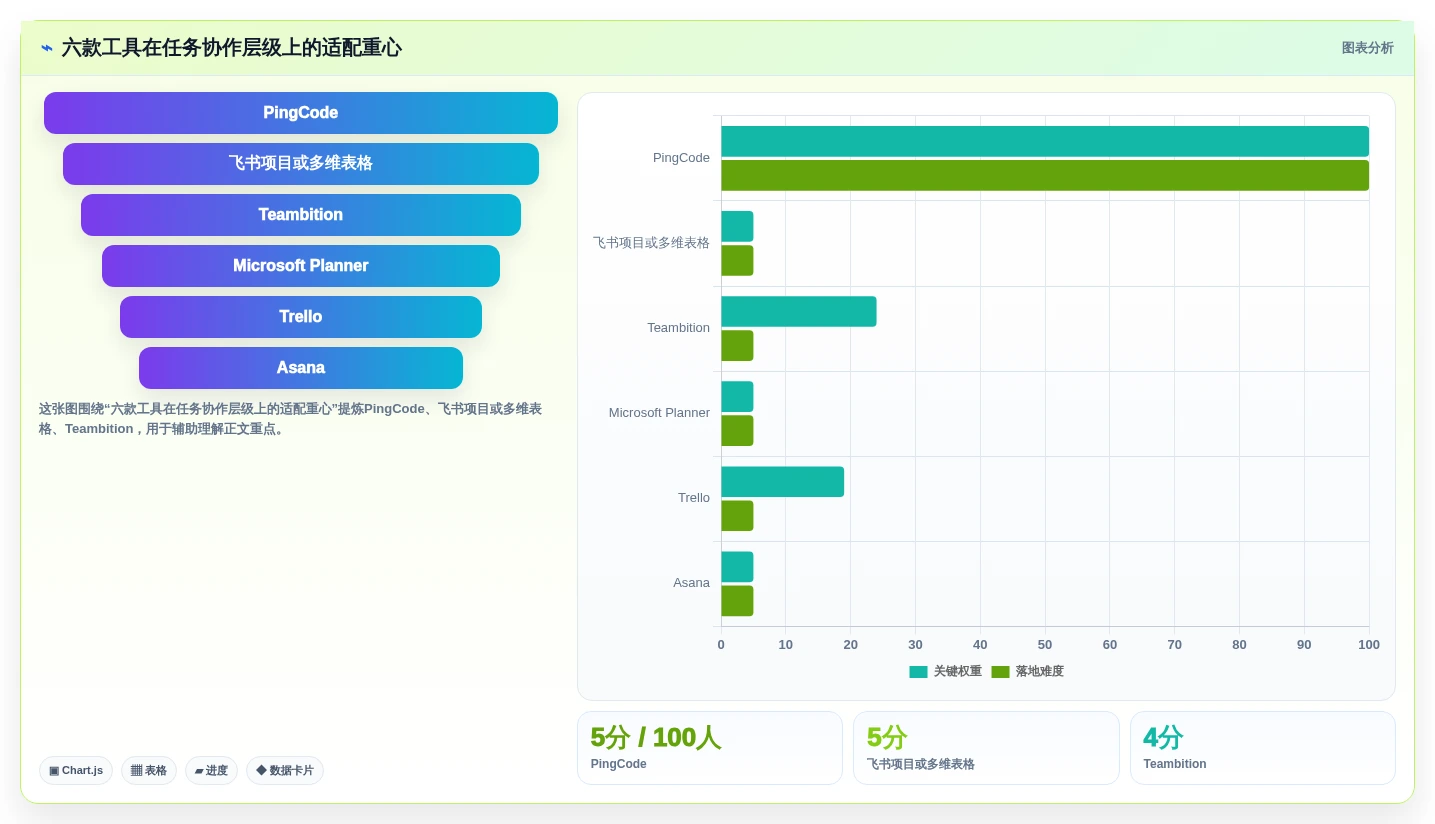Screen dimensions: 1435x824
Task: Select the 飞书项目或多维表格 funnel bar
Action: 301,164
